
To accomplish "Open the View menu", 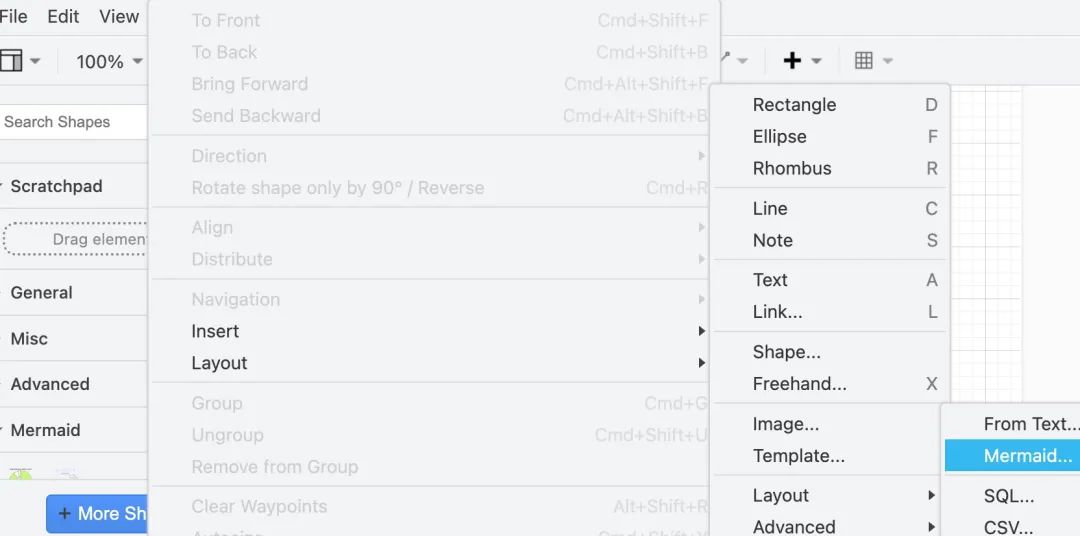I will (119, 17).
